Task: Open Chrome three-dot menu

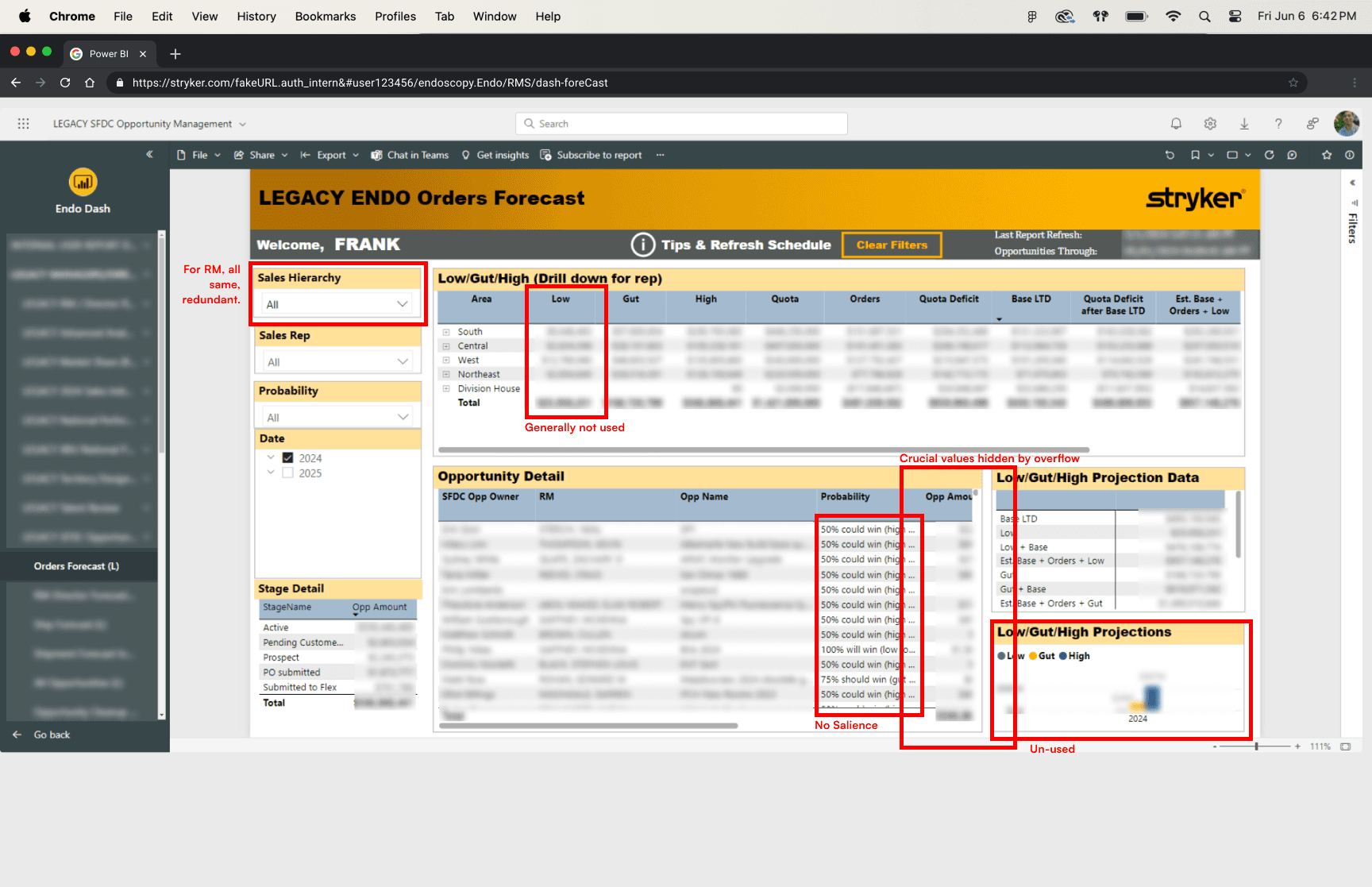Action: 1355,83
